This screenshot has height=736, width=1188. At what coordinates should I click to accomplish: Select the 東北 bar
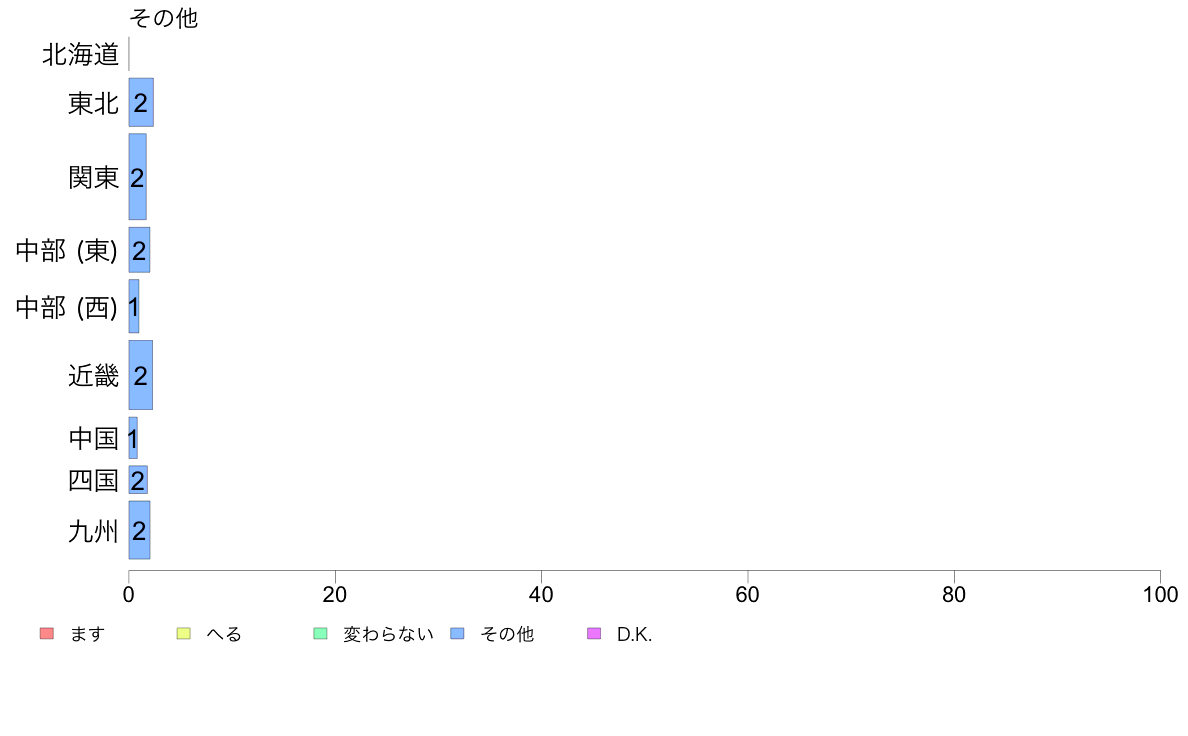click(141, 102)
